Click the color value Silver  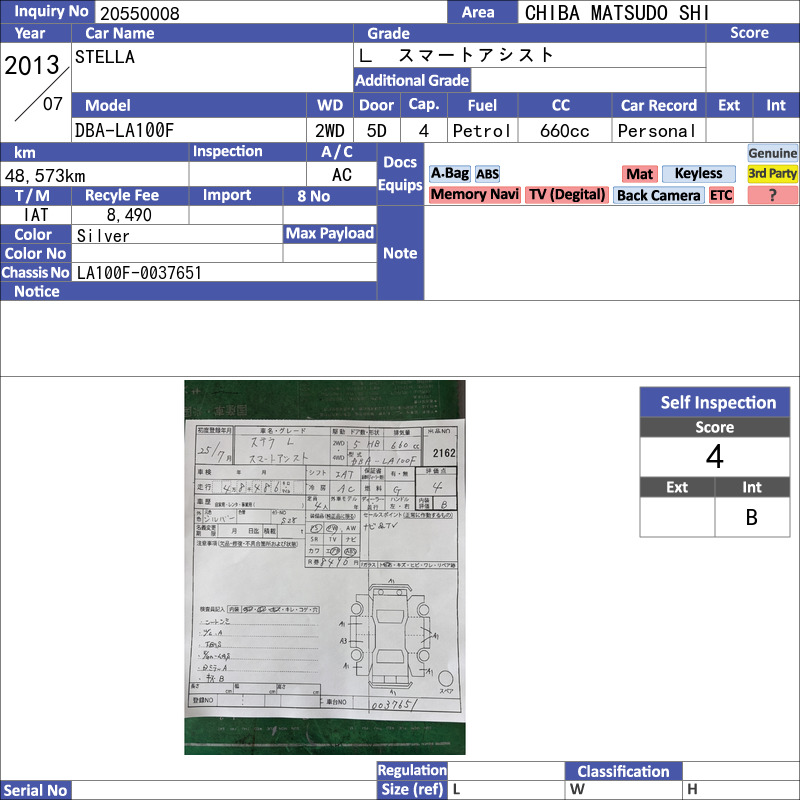pos(103,236)
